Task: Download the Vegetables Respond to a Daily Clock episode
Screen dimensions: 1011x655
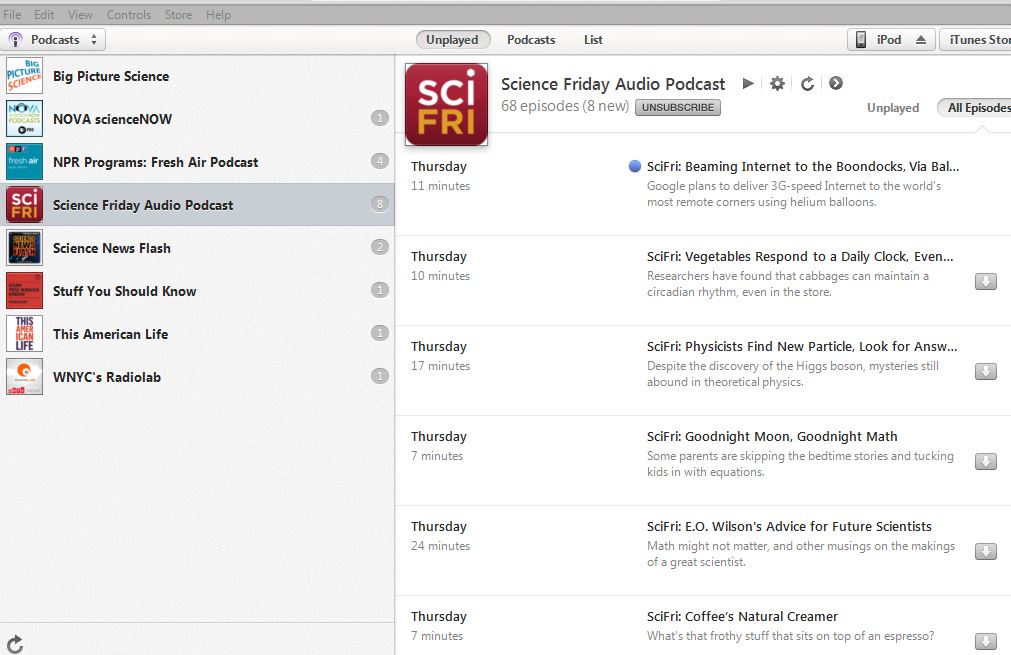Action: (986, 282)
